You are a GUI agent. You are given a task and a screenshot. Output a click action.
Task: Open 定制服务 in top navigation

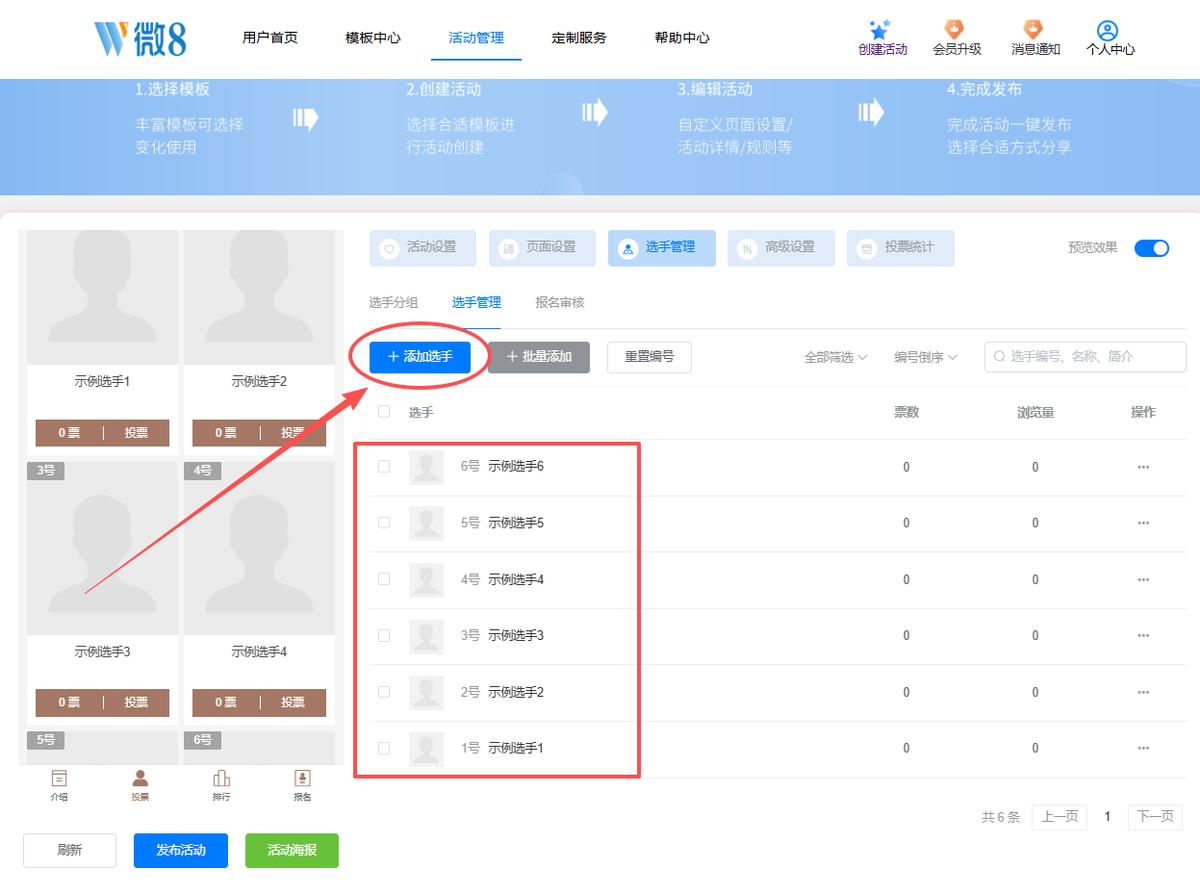point(579,38)
